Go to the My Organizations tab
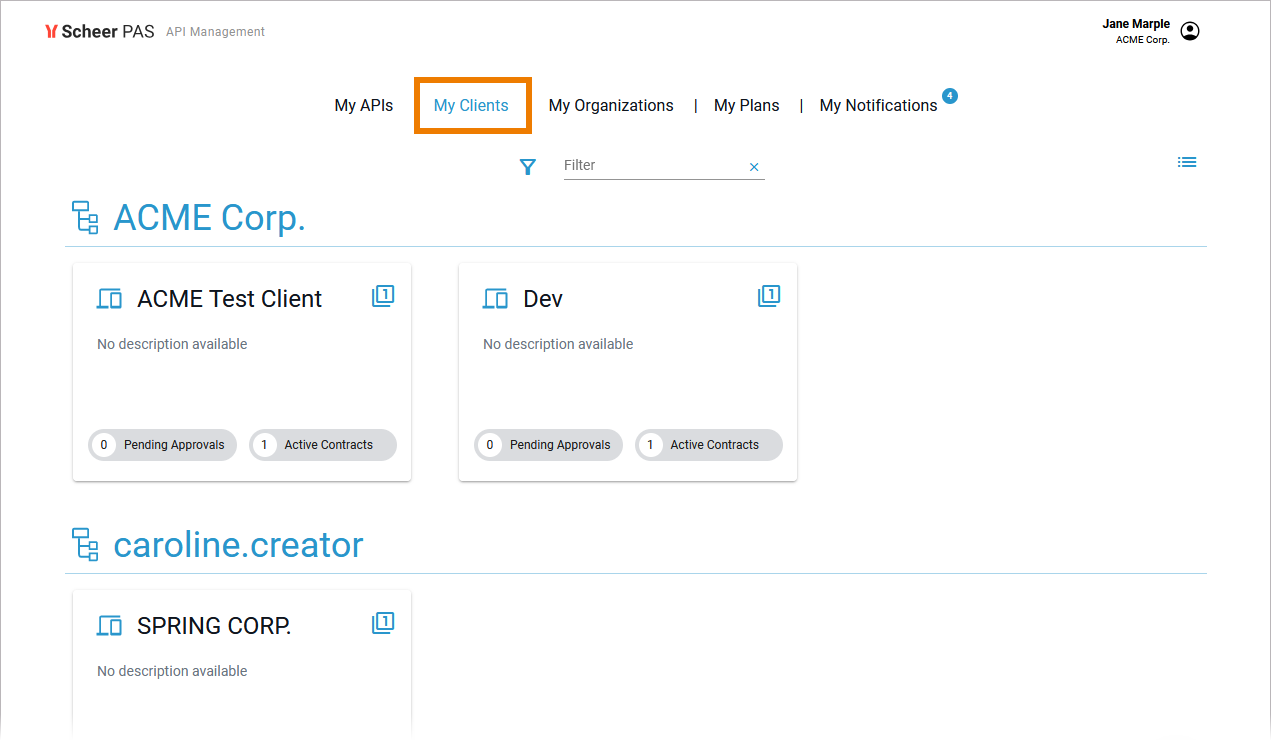This screenshot has width=1271, height=741. coord(611,105)
